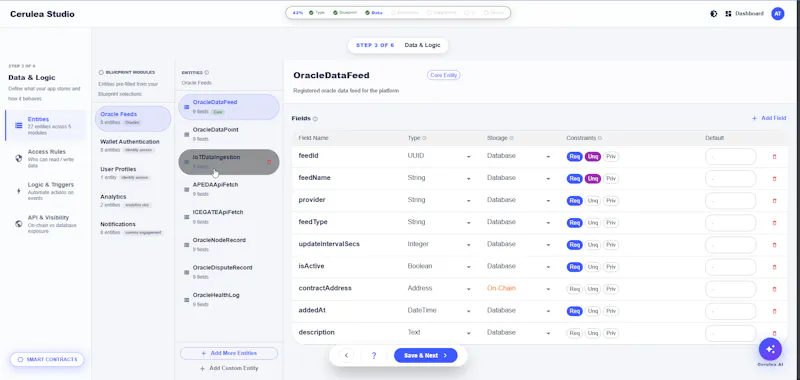Delete the isActive field

coord(774,267)
